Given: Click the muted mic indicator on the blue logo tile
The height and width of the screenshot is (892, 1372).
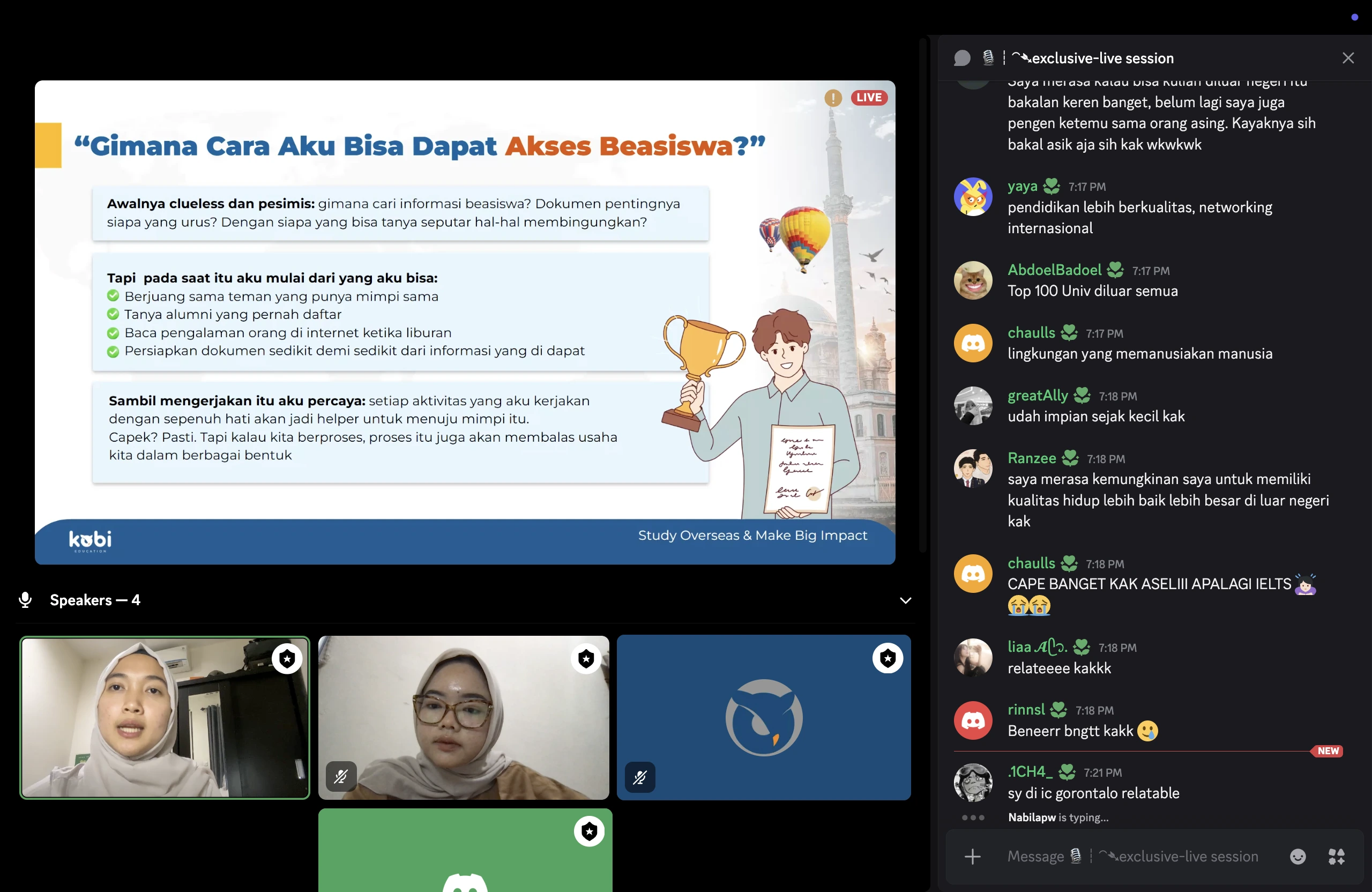Looking at the screenshot, I should pos(640,777).
